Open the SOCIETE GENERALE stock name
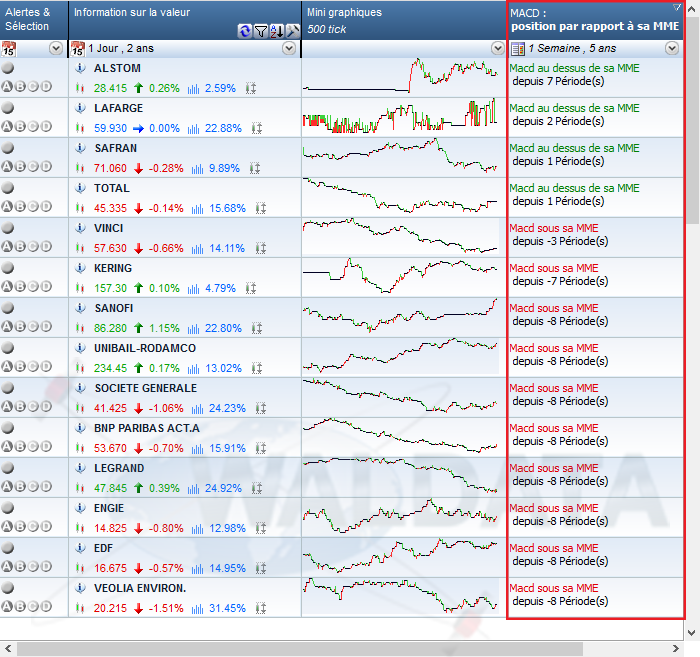 tap(146, 388)
